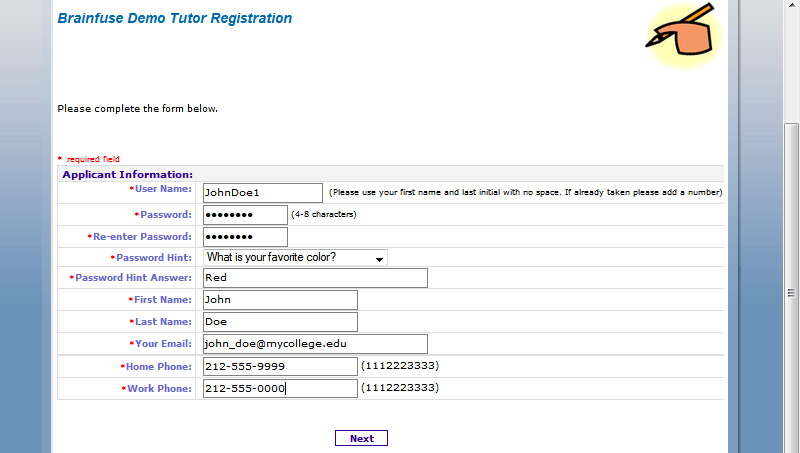Click the 4-8 characters hint text
The image size is (800, 453).
click(324, 214)
